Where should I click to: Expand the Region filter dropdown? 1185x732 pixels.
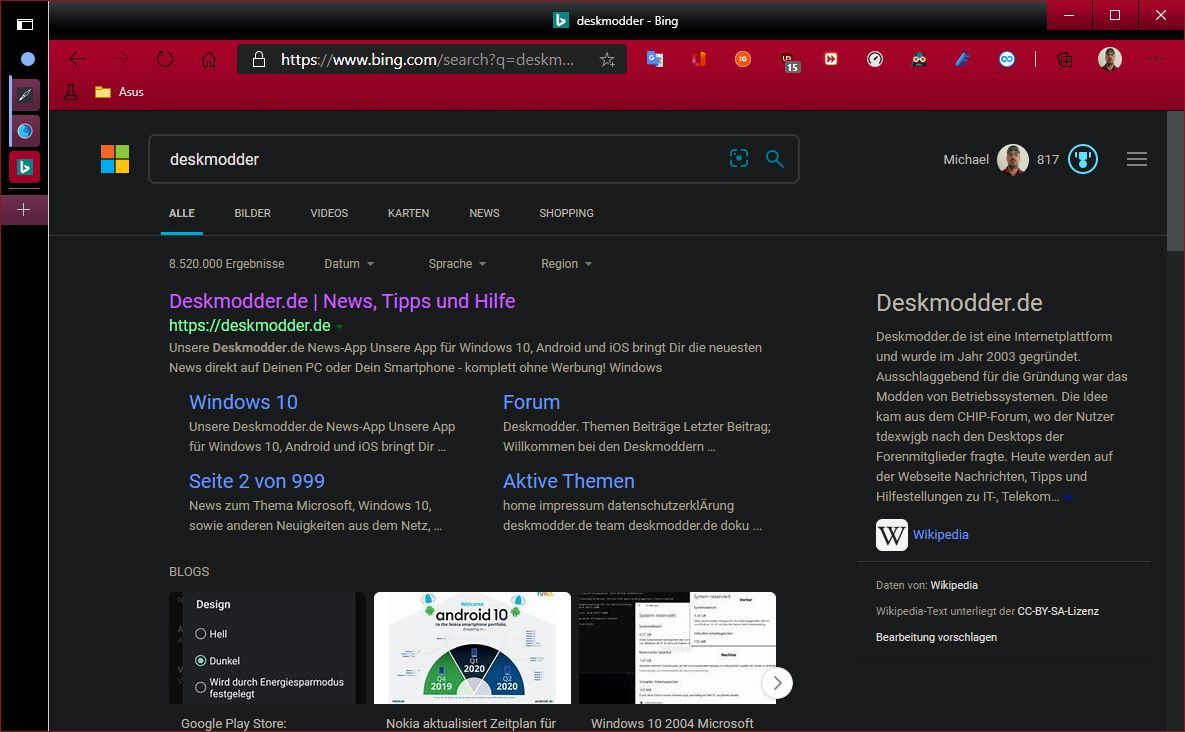coord(566,264)
